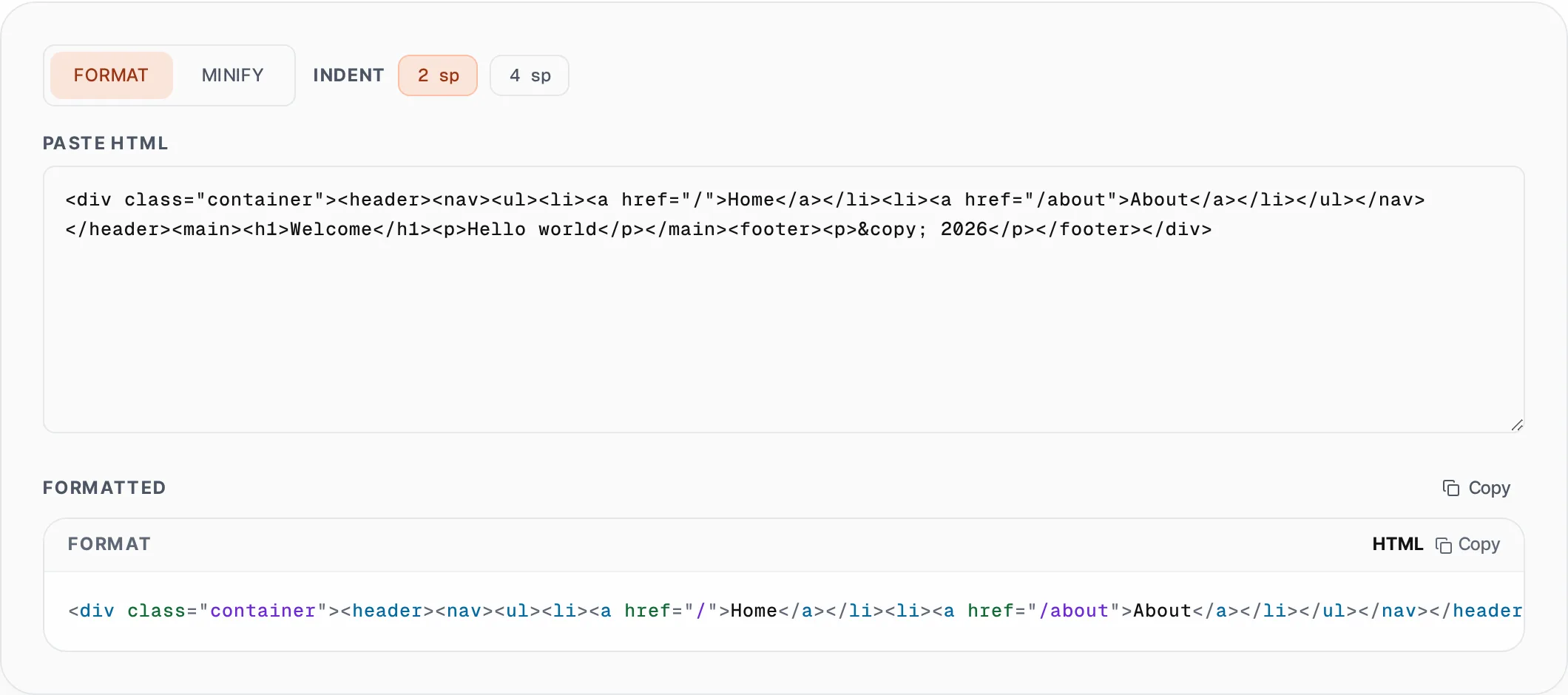Click Copy button beside HTML label
This screenshot has height=695, width=1568.
coord(1467,545)
